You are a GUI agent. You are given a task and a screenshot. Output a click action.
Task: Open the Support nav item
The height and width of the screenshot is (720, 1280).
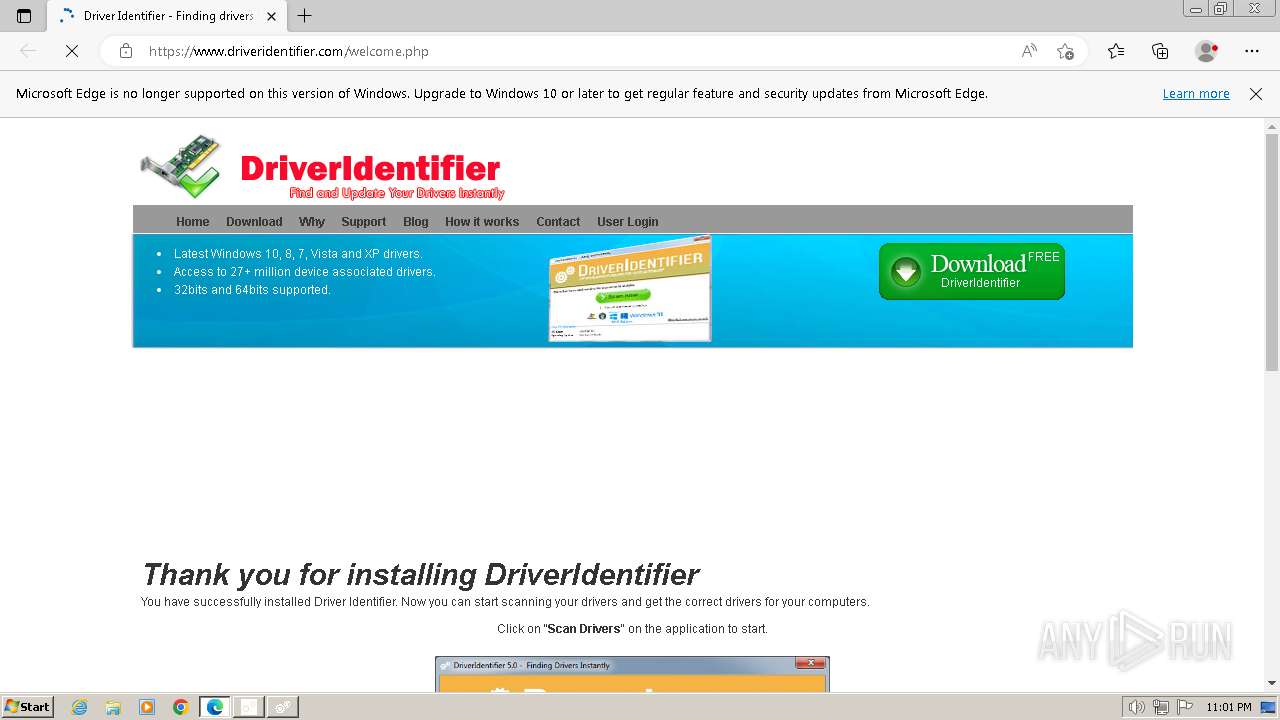click(363, 222)
